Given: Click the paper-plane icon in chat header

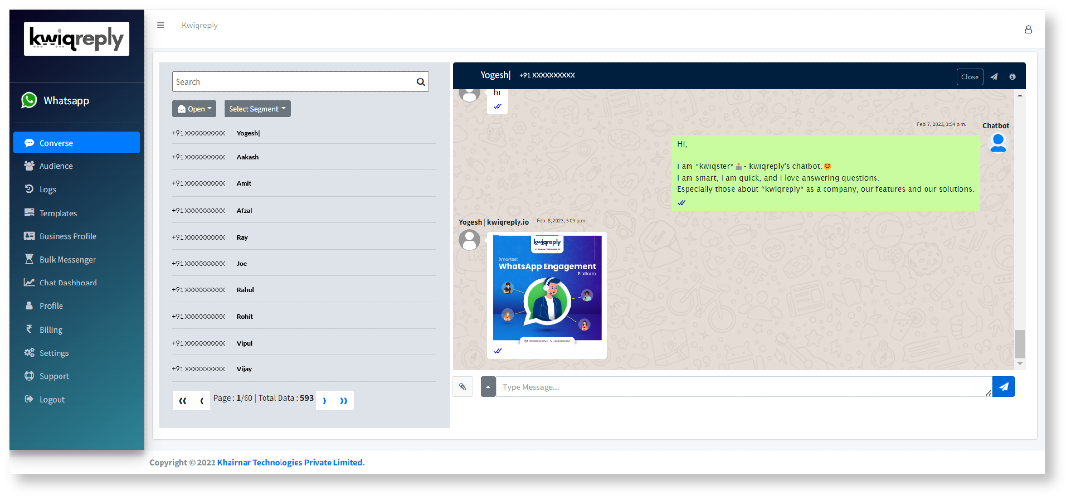Looking at the screenshot, I should pos(994,77).
